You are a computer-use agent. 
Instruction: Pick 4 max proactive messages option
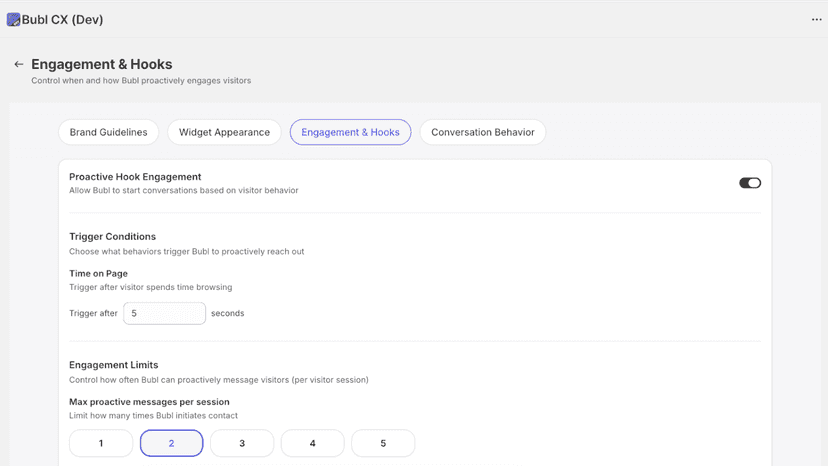(x=313, y=443)
